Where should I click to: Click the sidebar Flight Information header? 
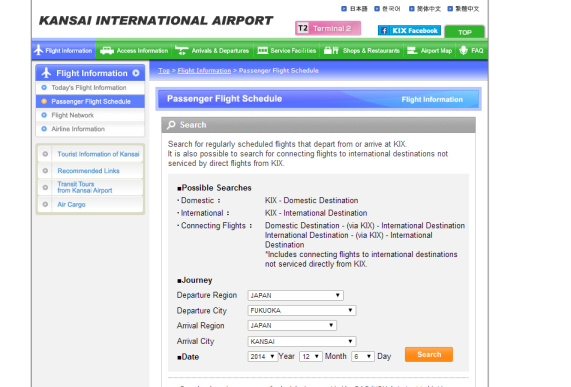click(x=90, y=73)
